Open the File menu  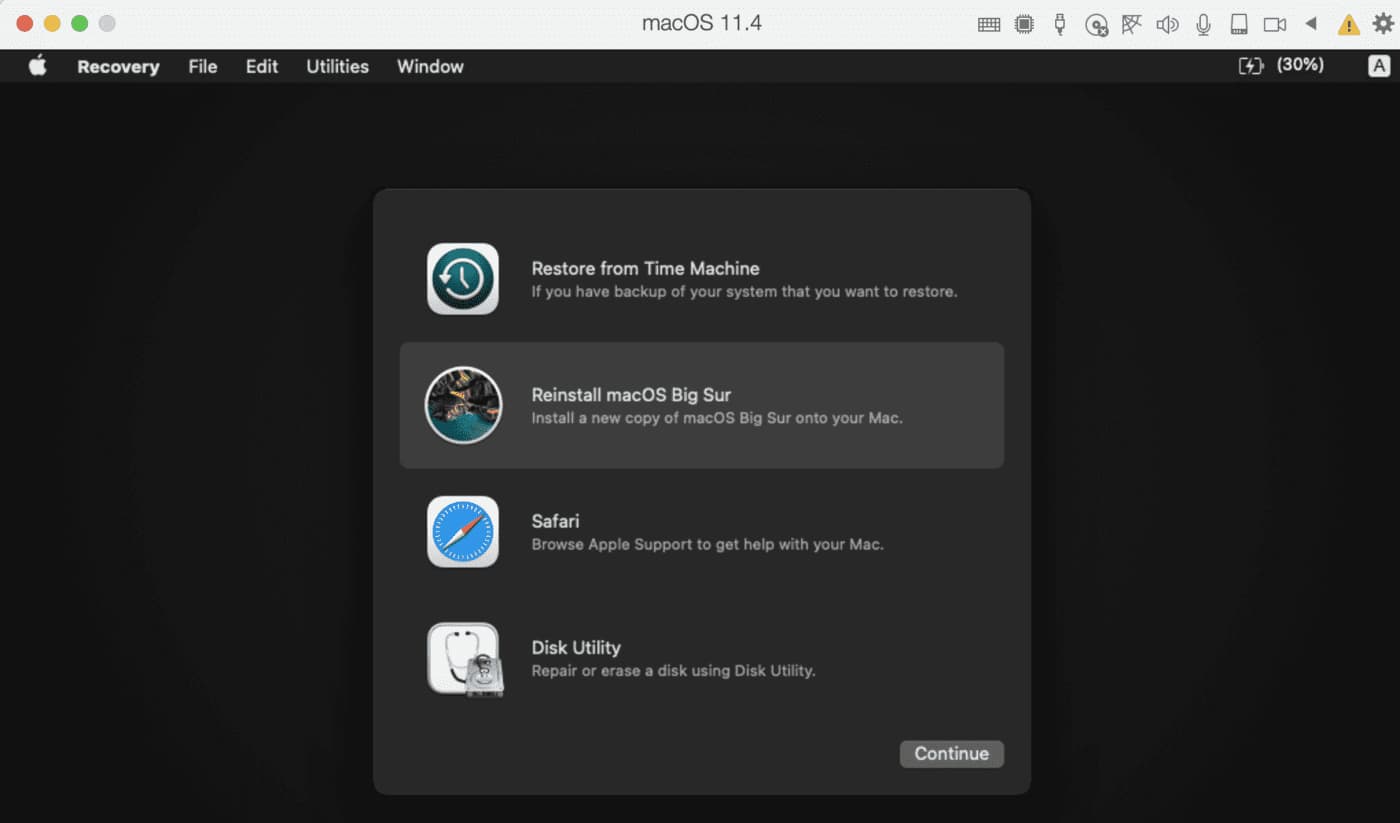[x=202, y=66]
